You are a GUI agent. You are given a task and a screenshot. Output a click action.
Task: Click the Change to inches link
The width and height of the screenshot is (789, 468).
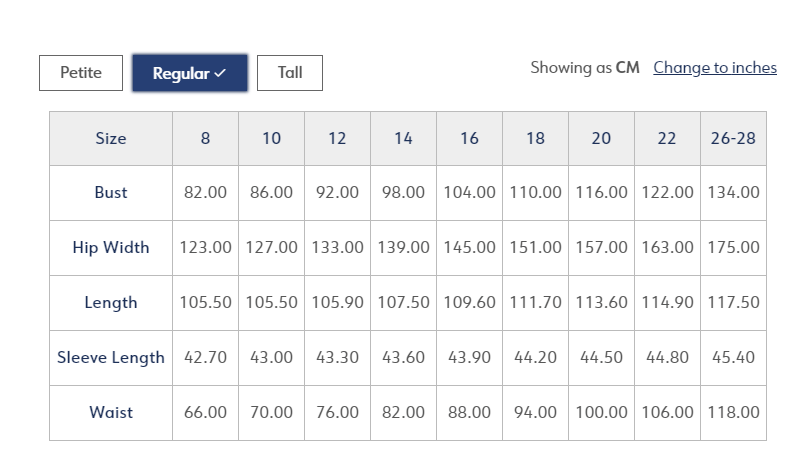coord(715,67)
